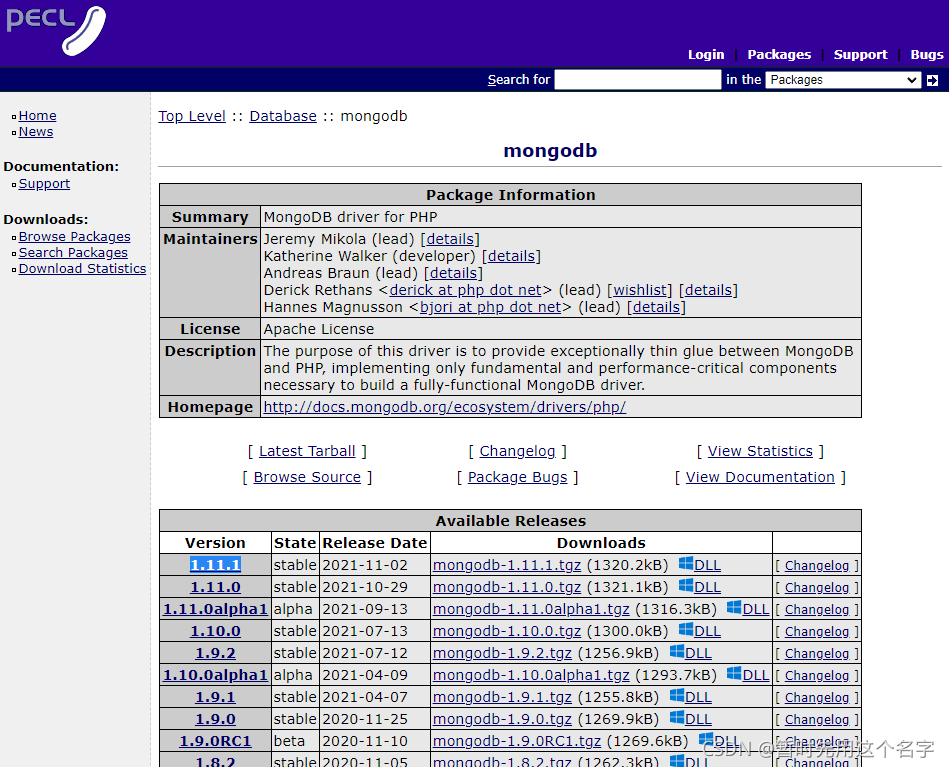
Task: Open Changelog for release 1.11.1
Action: point(816,565)
